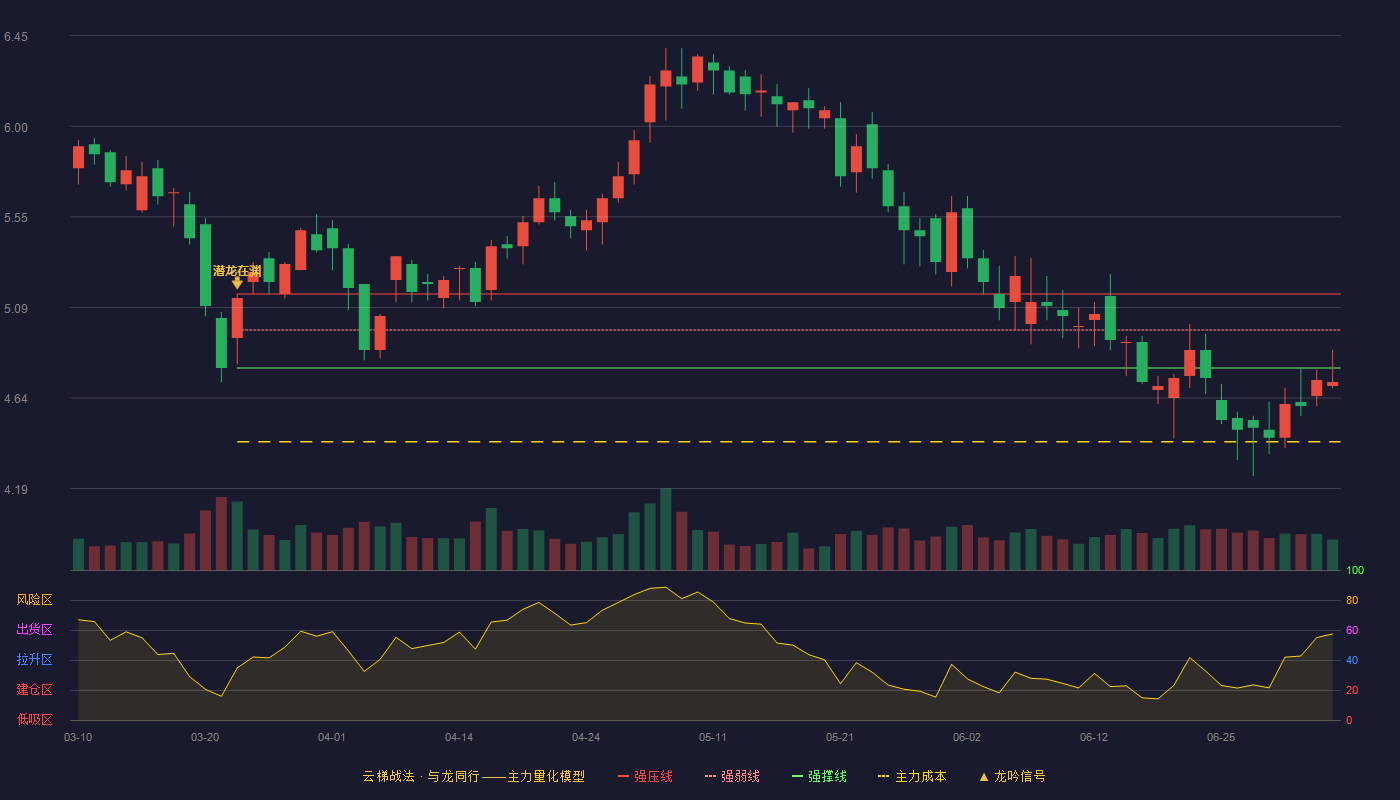
Task: Click the 04-01 date label
Action: click(x=332, y=737)
